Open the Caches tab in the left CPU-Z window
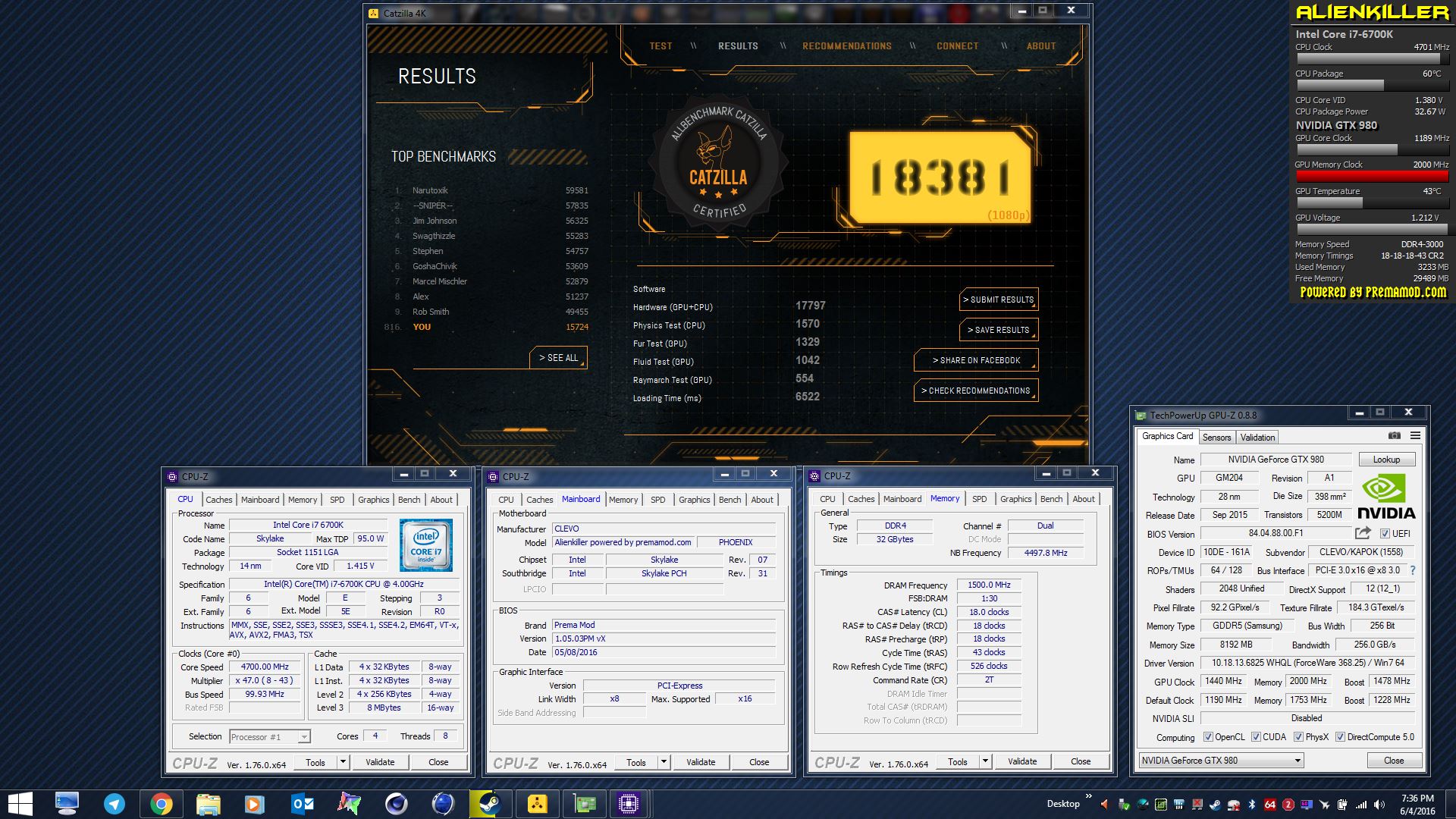Screen dimensions: 1456x819 pyautogui.click(x=219, y=500)
